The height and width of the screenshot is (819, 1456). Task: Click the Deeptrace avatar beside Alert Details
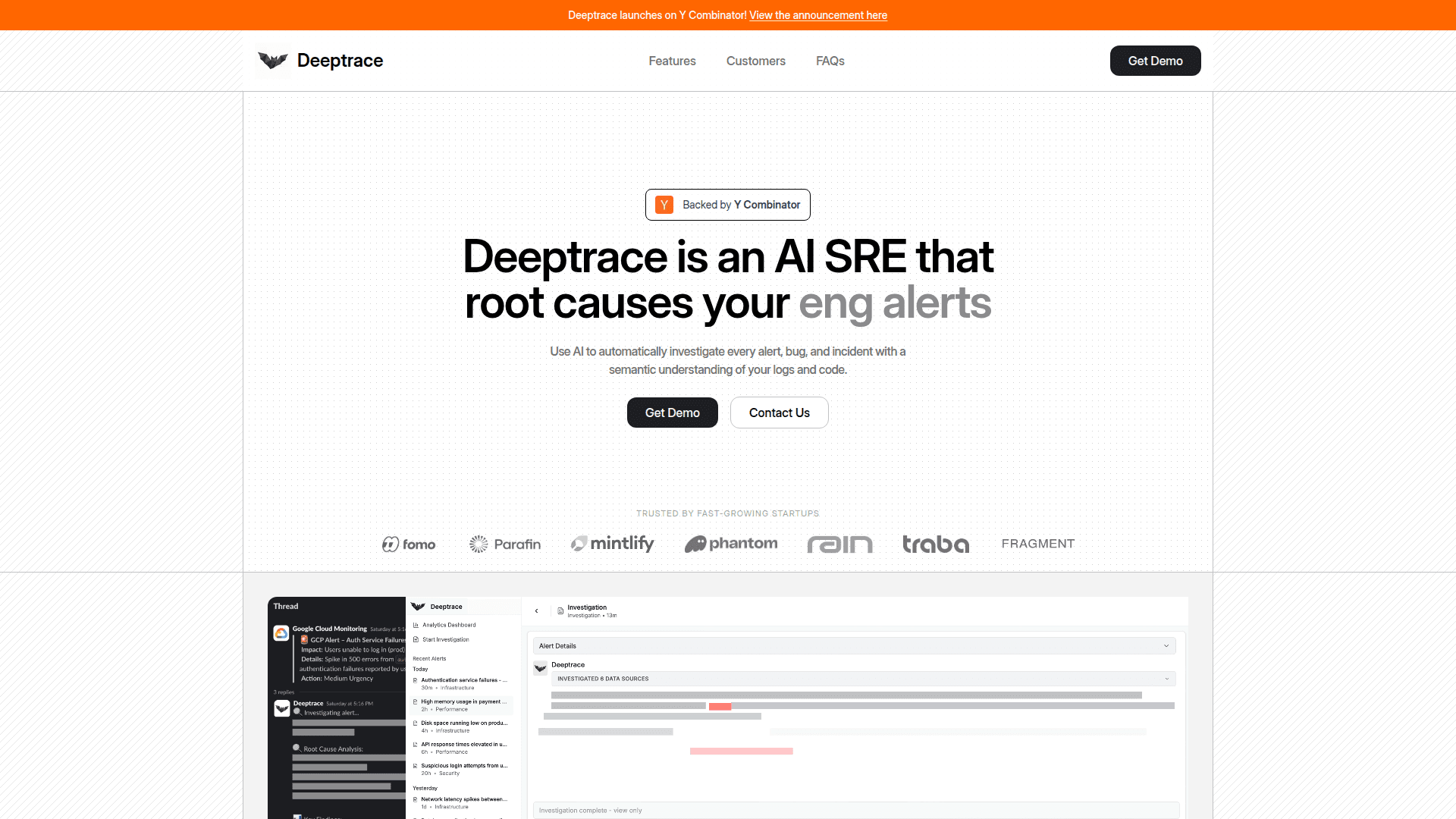[540, 668]
